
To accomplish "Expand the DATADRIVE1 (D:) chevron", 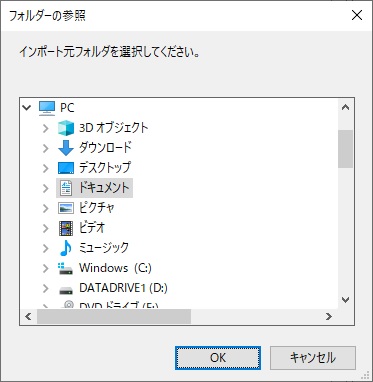I will pyautogui.click(x=46, y=288).
